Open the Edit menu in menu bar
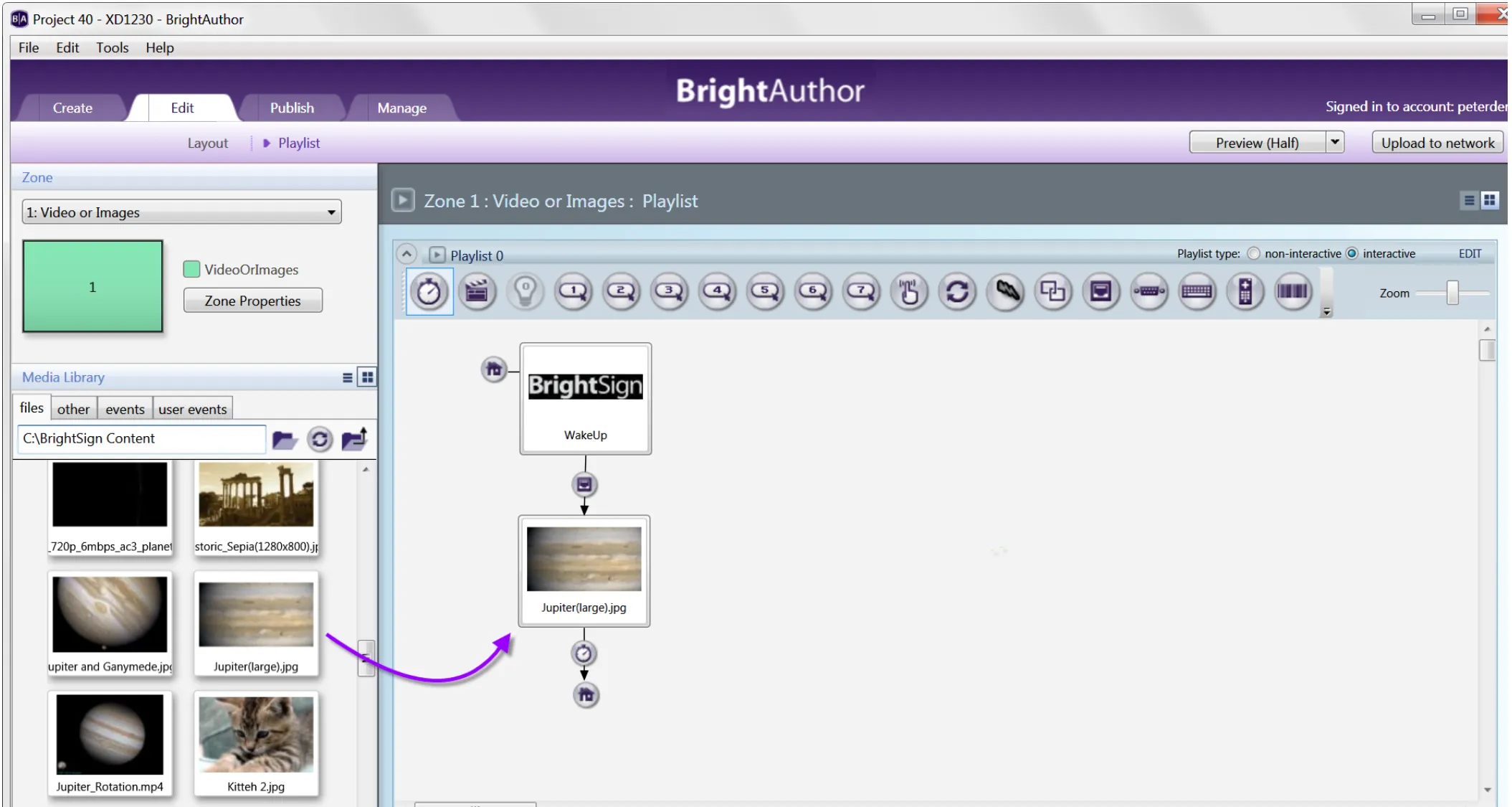This screenshot has width=1512, height=807. 67,47
